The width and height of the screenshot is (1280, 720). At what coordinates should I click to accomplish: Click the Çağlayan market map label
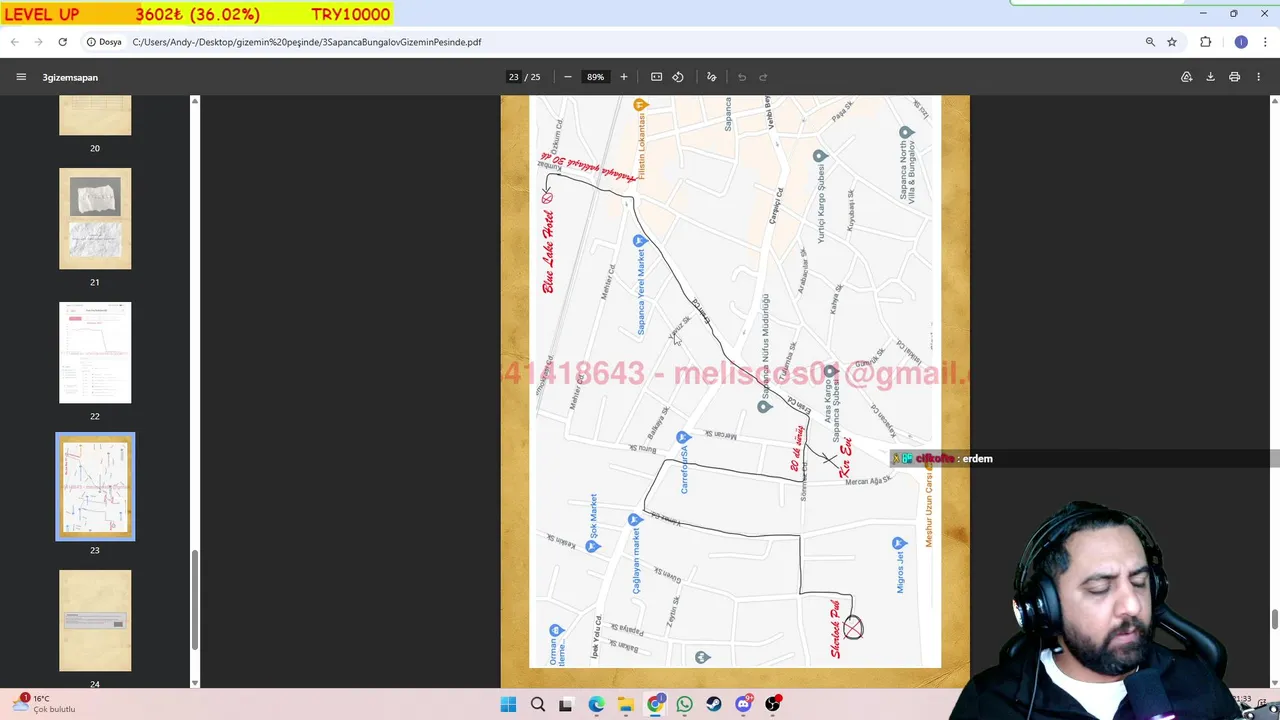[x=636, y=562]
